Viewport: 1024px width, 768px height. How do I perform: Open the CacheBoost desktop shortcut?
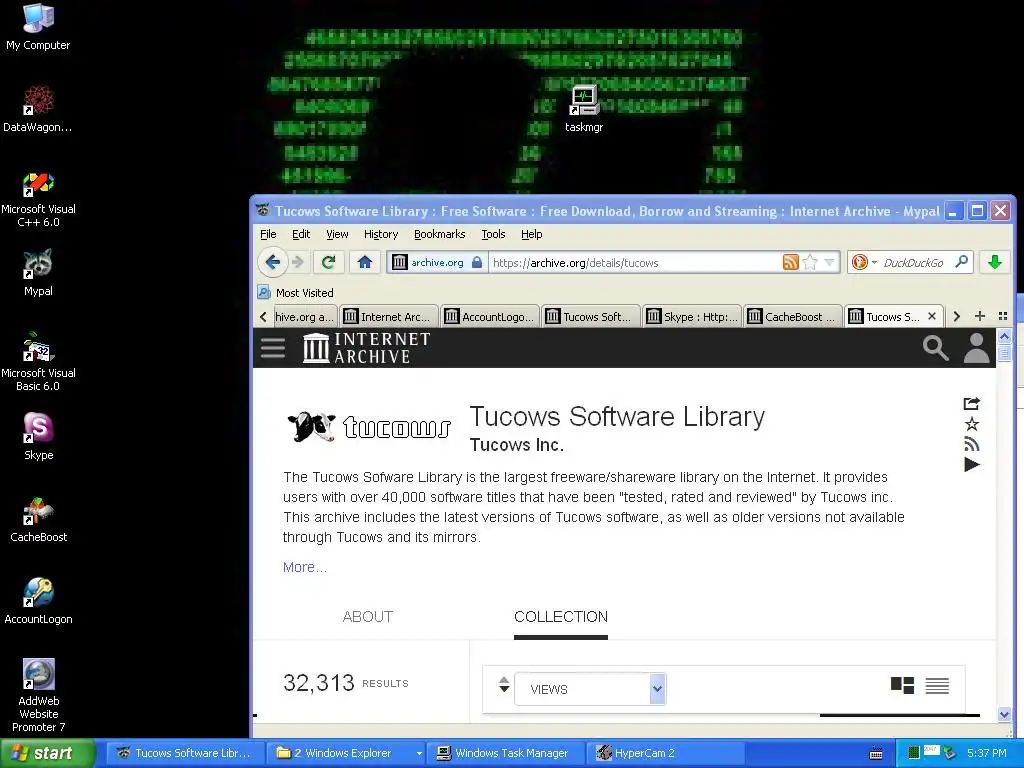pos(38,520)
